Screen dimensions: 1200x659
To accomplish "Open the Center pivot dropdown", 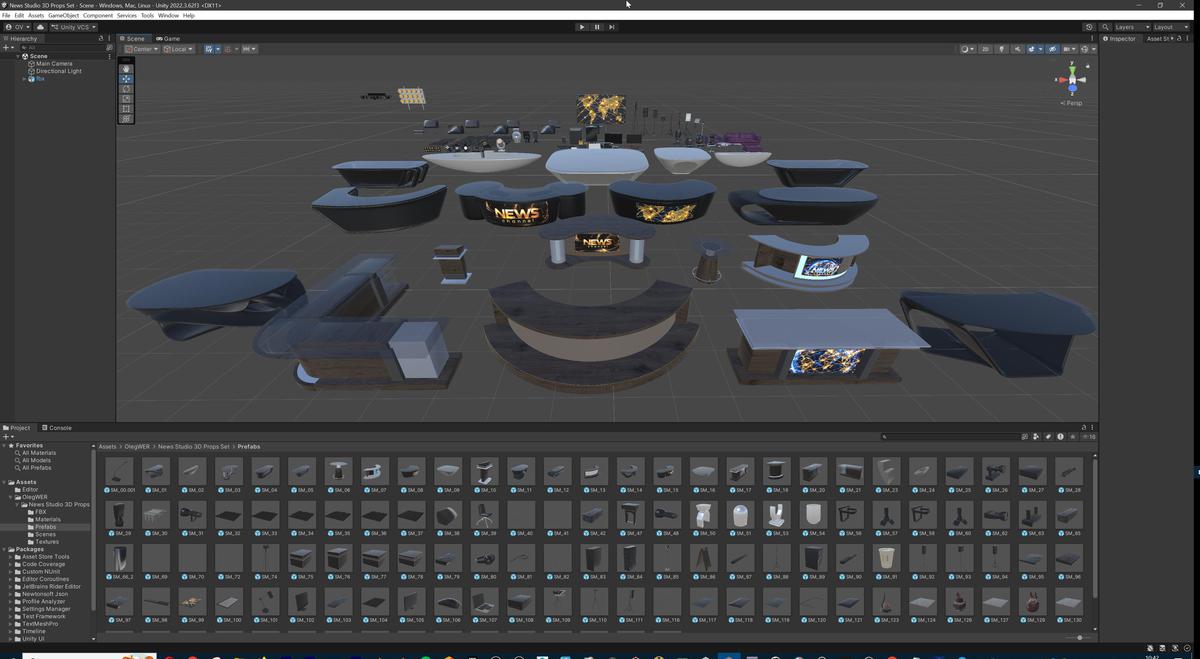I will coord(142,49).
